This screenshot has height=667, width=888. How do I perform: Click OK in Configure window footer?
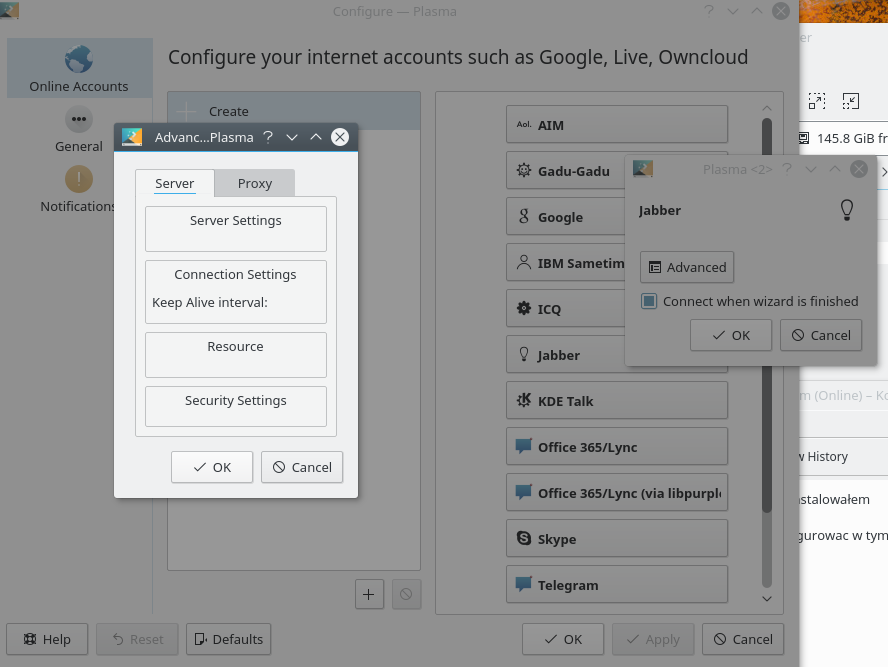click(x=563, y=639)
